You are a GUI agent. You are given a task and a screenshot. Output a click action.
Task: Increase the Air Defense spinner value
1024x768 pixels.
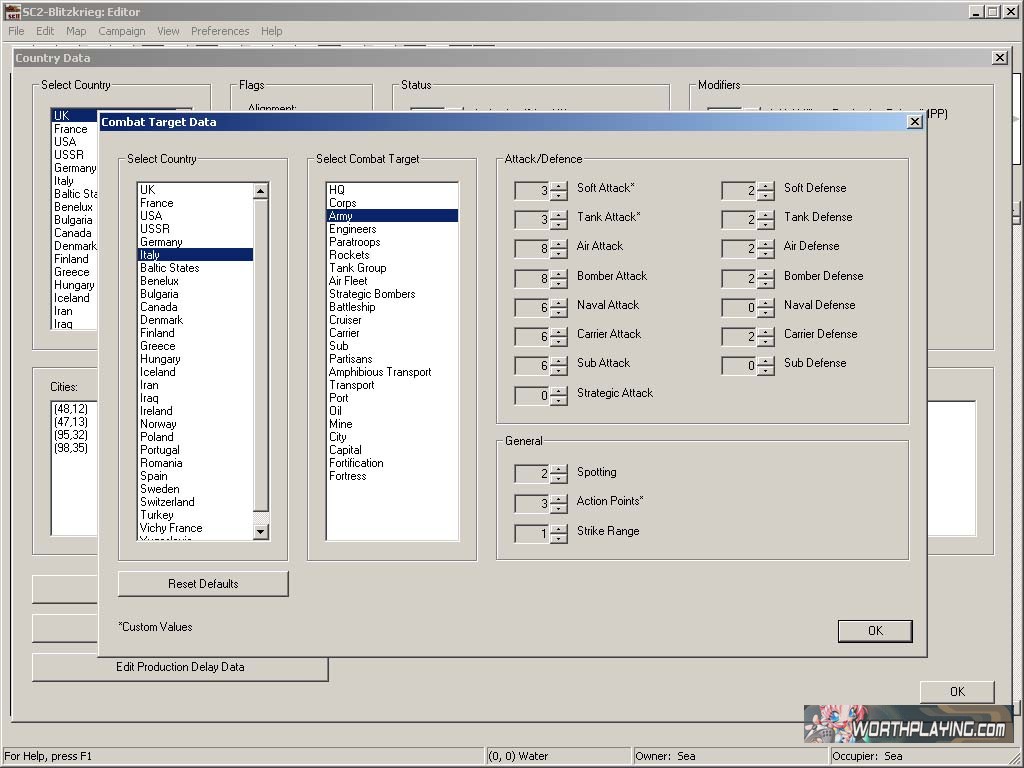coord(765,243)
